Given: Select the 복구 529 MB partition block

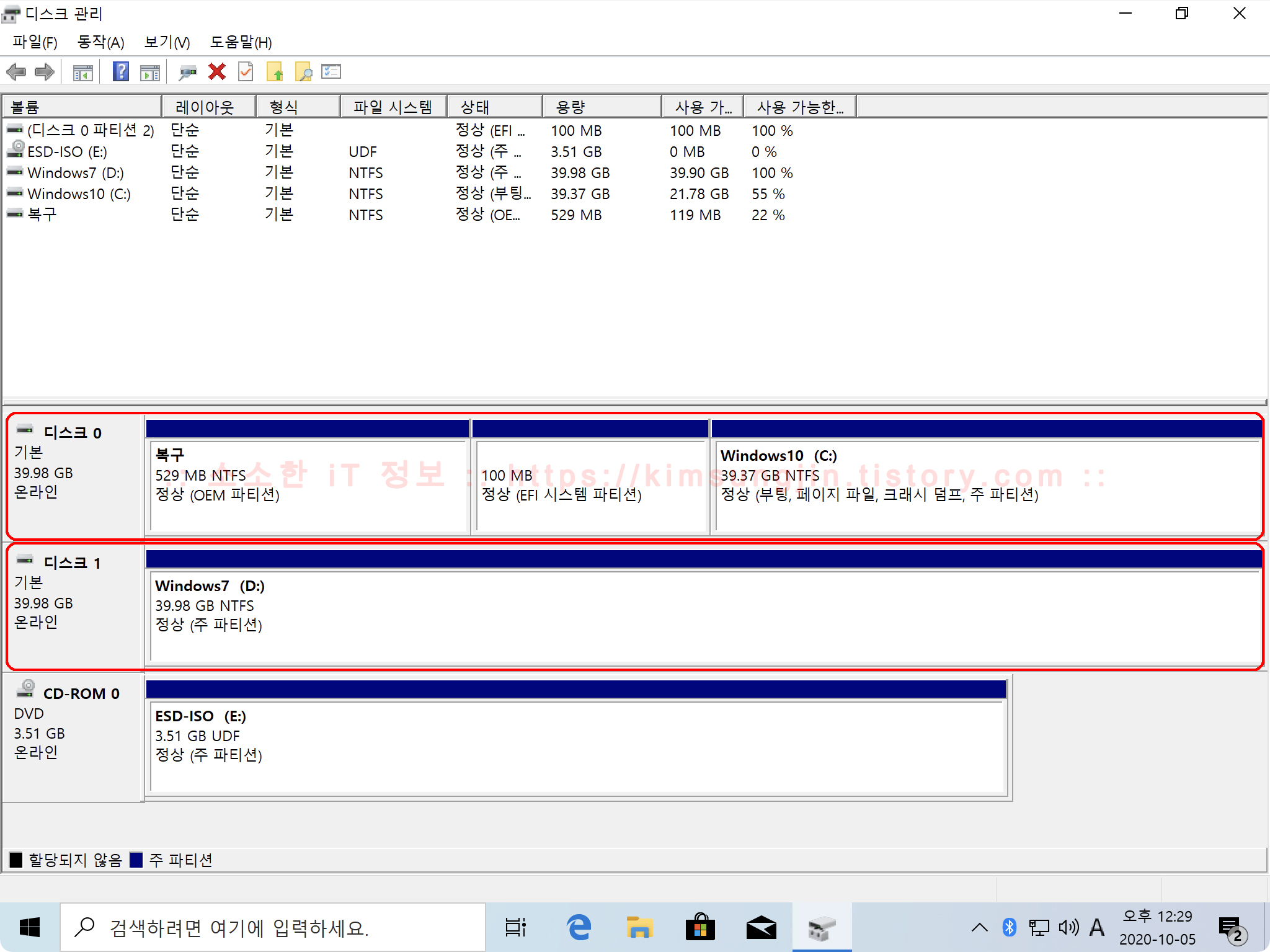Looking at the screenshot, I should coord(308,485).
